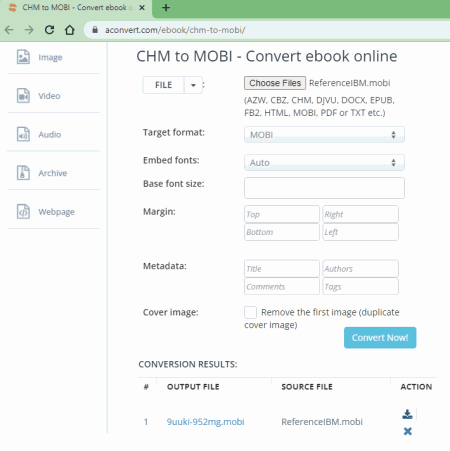Click the Image sidebar label

point(50,57)
